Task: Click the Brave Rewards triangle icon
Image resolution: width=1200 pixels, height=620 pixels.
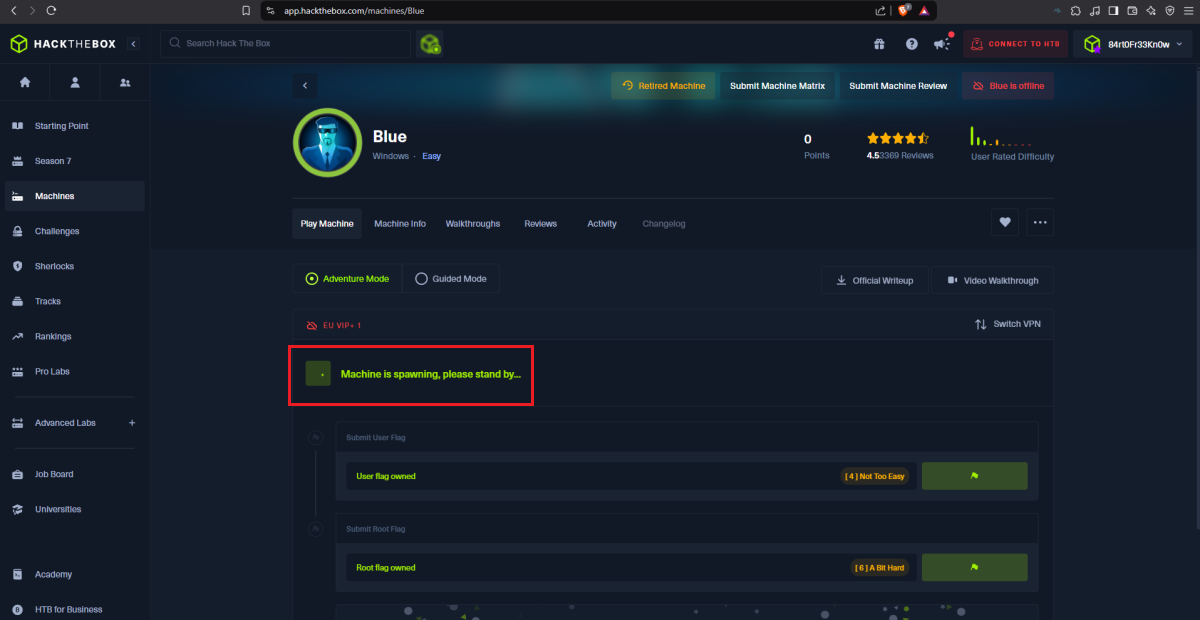Action: pos(925,11)
